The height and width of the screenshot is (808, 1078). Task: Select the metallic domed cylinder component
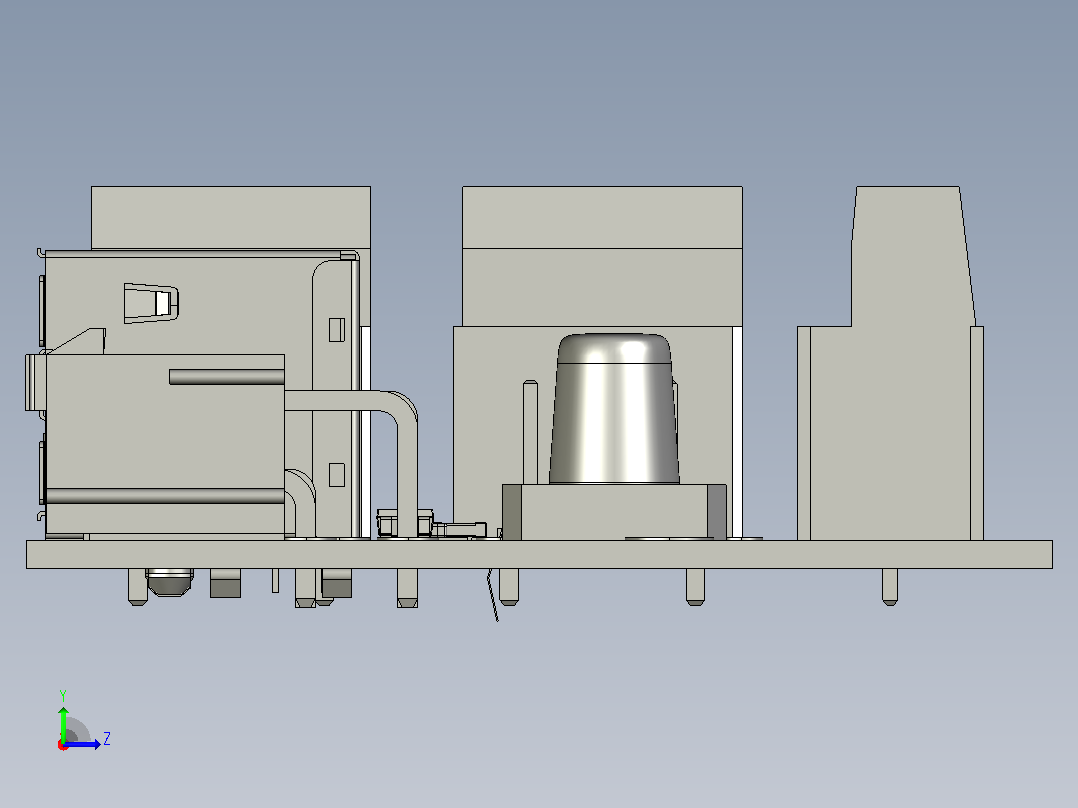[x=614, y=408]
